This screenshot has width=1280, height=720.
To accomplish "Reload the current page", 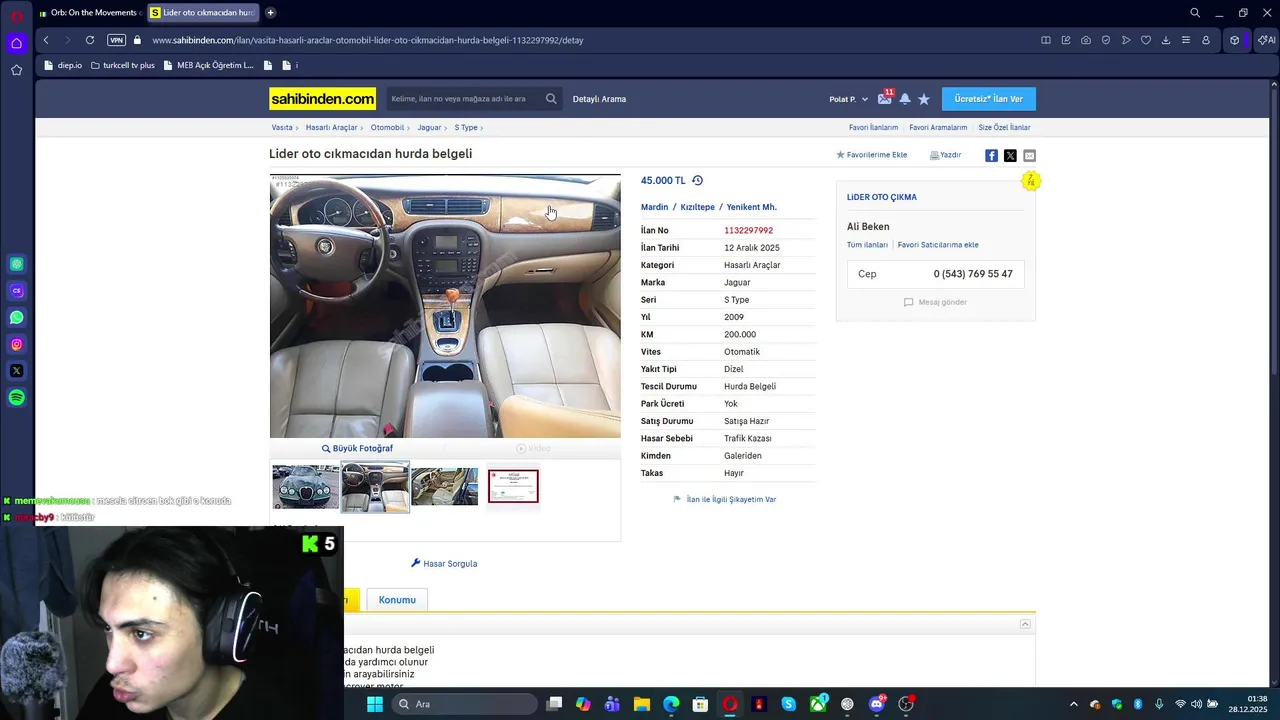I will [x=90, y=40].
